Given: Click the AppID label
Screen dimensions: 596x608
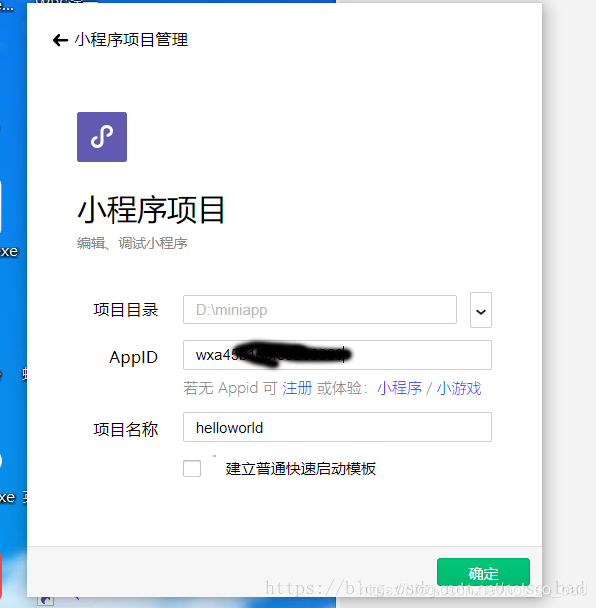Looking at the screenshot, I should pyautogui.click(x=133, y=357).
